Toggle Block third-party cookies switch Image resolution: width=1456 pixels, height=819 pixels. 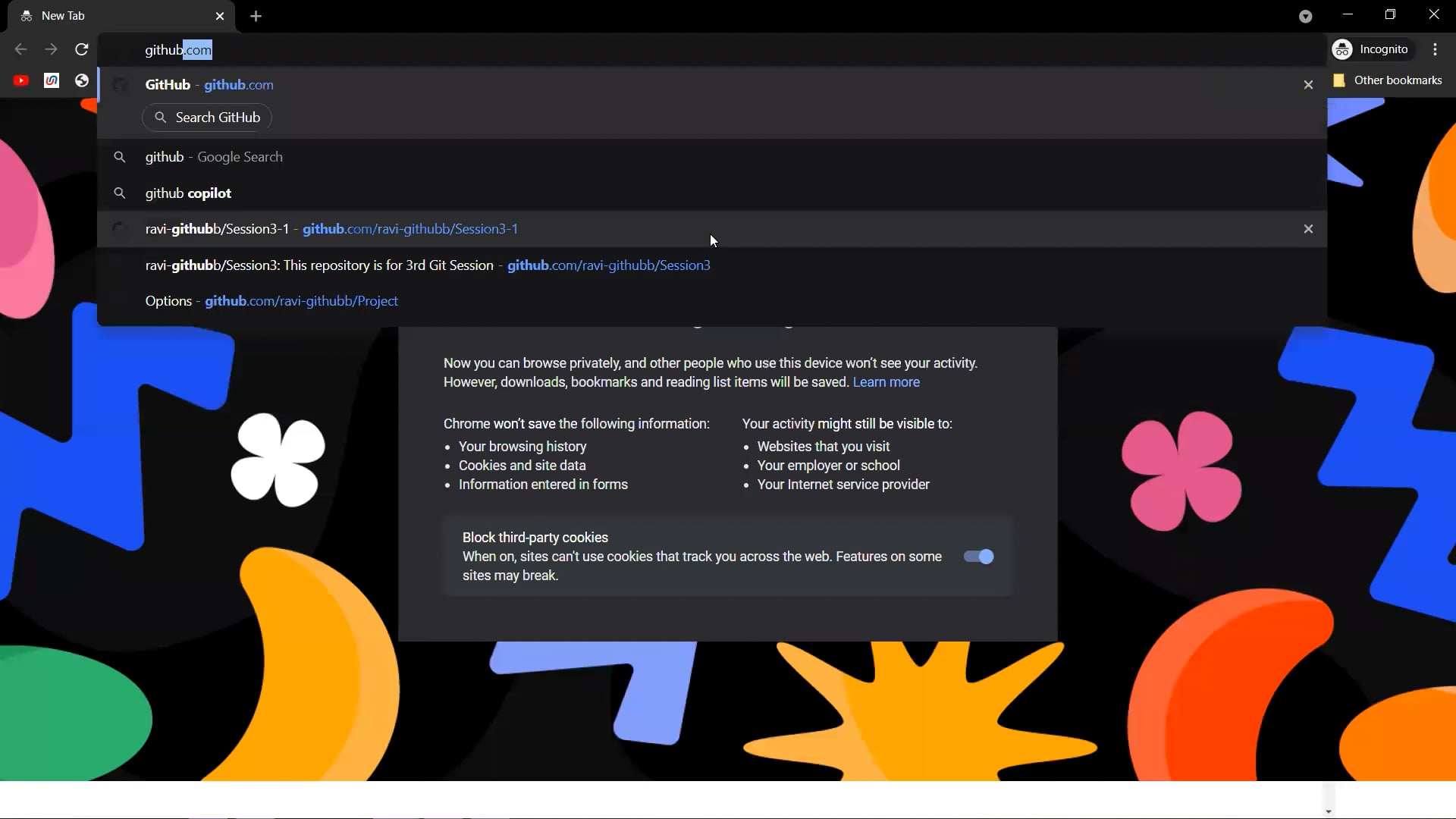click(x=978, y=557)
